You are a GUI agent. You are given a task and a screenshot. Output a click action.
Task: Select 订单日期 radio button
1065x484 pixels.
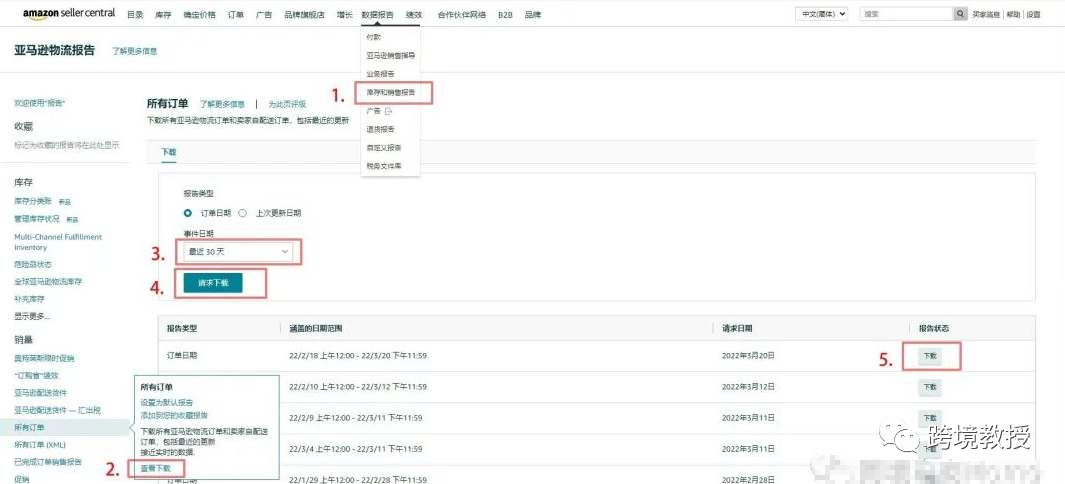(187, 212)
